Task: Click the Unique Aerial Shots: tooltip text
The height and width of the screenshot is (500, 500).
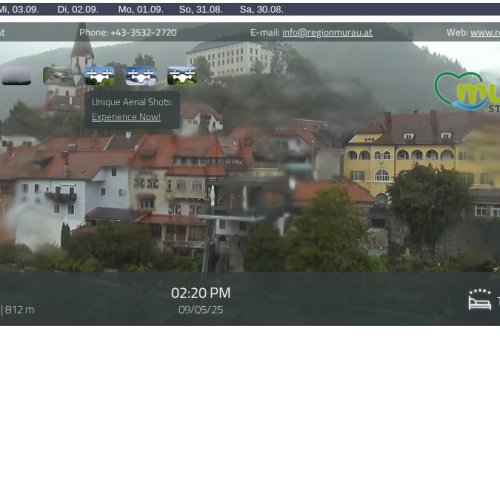Action: (132, 102)
